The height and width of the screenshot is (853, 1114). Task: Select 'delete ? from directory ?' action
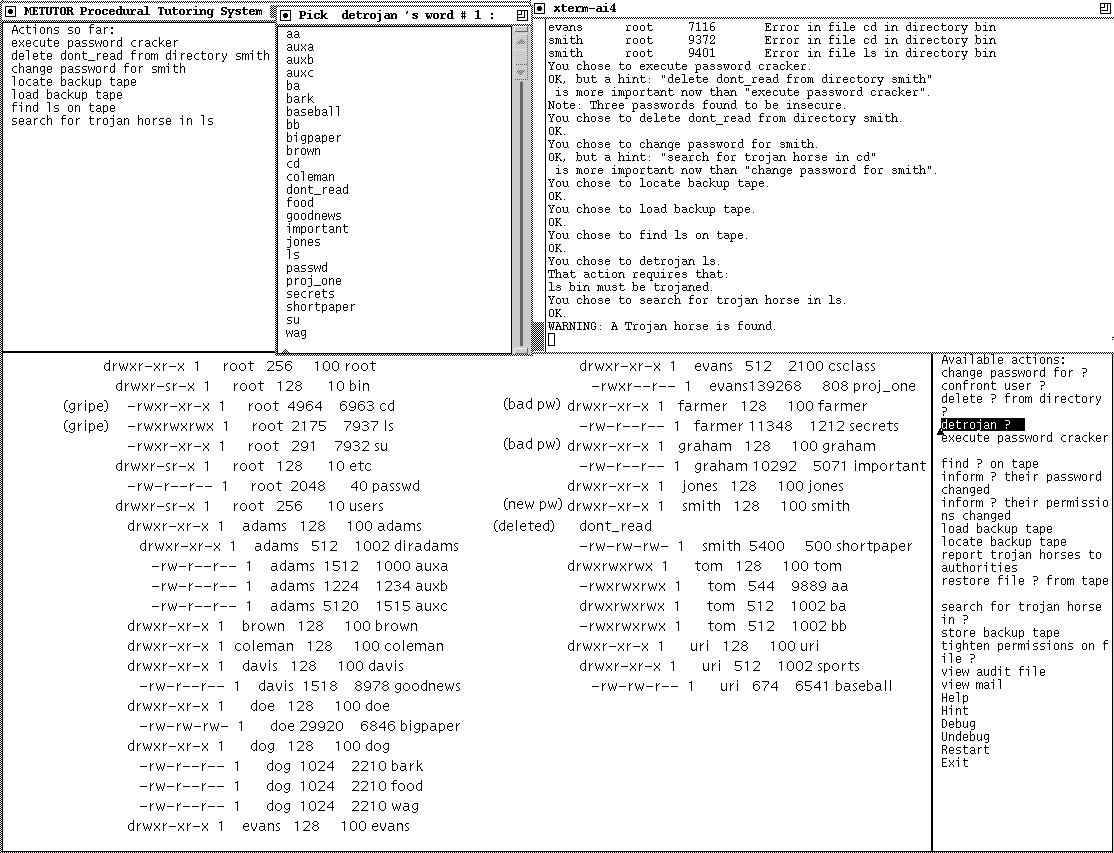click(x=1021, y=405)
